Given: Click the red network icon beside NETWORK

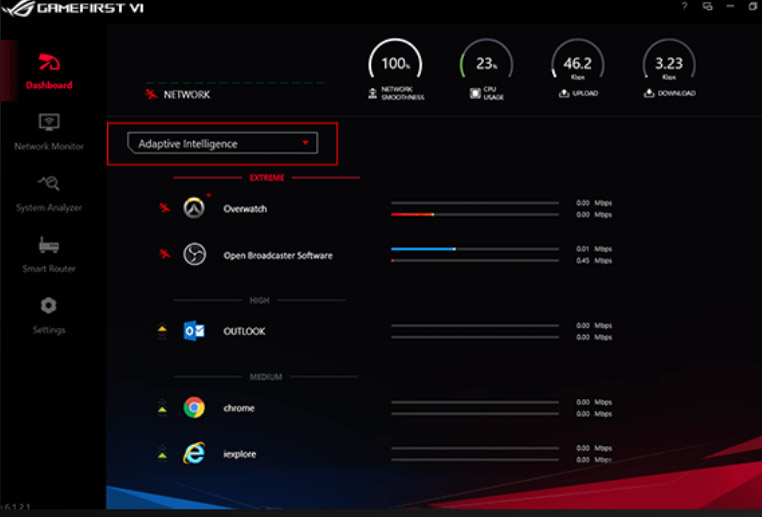Looking at the screenshot, I should point(151,94).
